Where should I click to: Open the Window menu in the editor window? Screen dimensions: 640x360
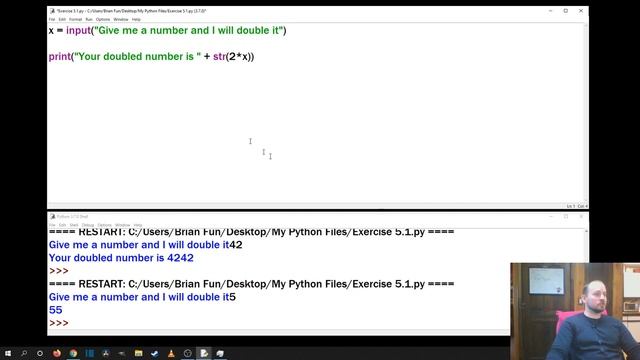click(x=121, y=19)
